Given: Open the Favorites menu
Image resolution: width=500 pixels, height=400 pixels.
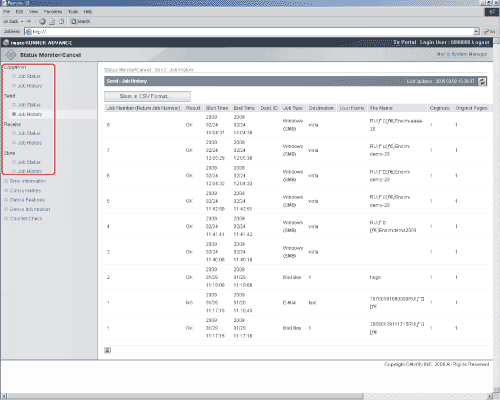Looking at the screenshot, I should click(x=53, y=12).
